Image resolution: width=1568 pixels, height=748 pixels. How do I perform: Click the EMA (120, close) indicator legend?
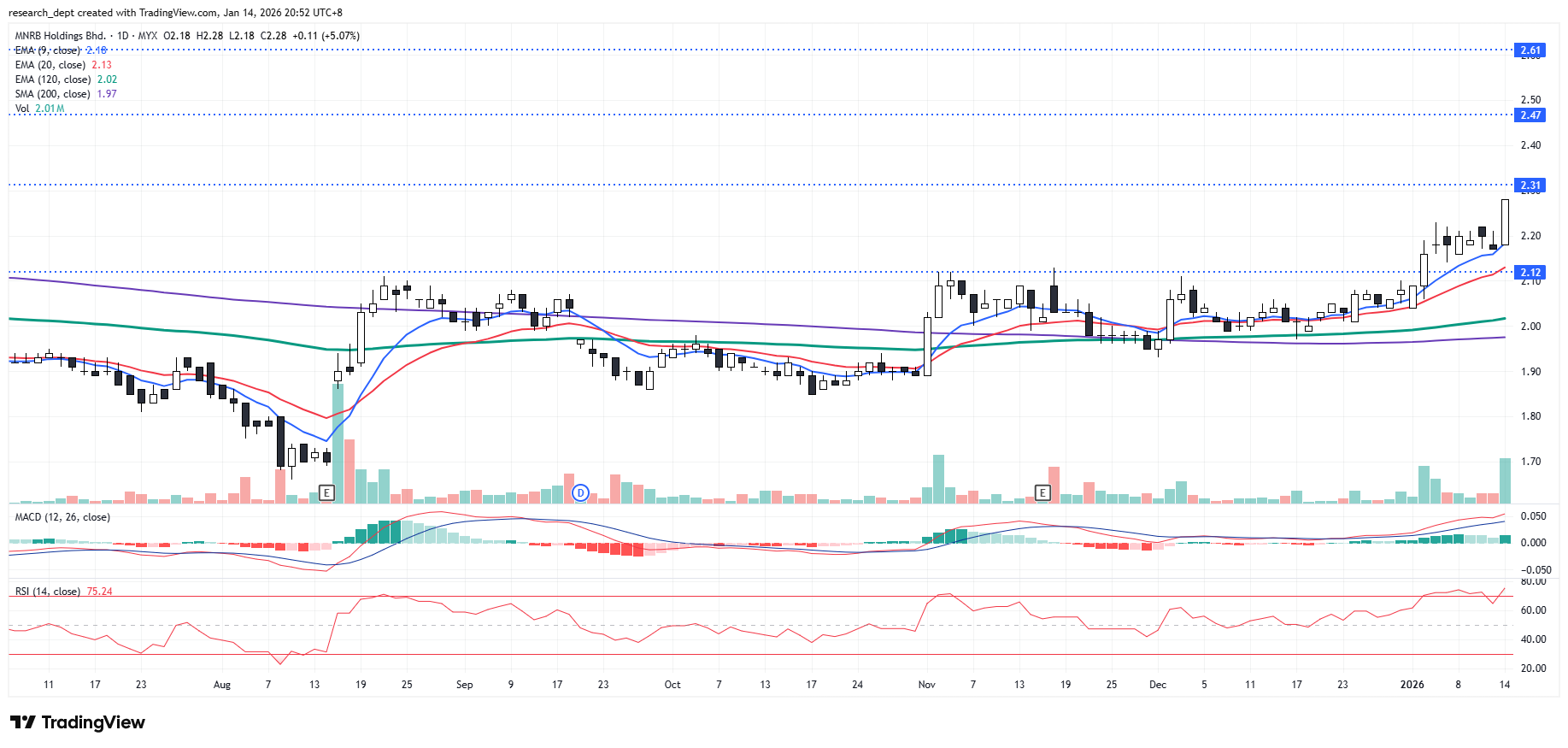53,80
